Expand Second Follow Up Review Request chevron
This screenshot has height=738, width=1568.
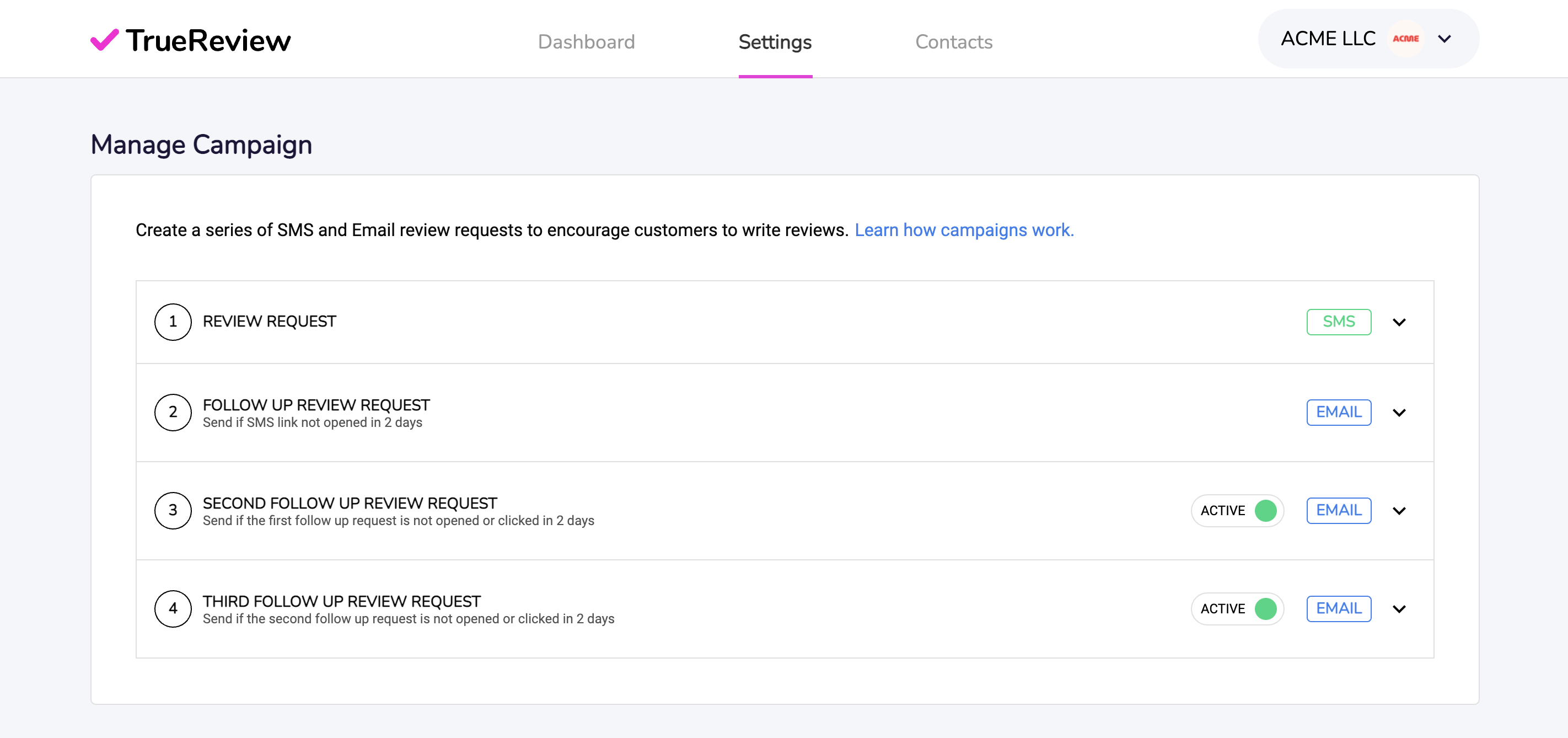coord(1399,511)
